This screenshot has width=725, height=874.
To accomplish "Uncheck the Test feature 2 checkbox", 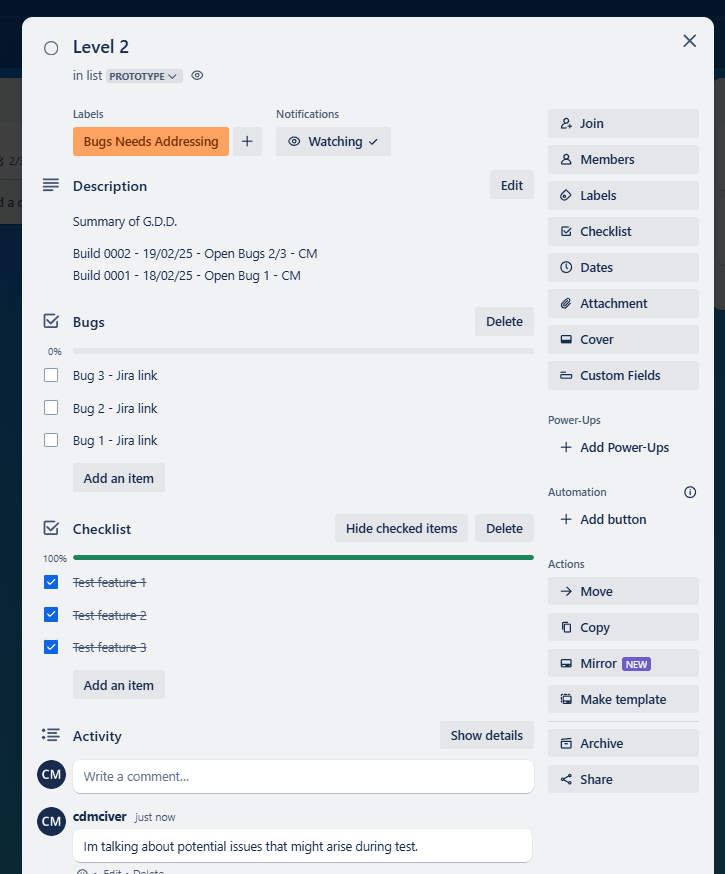I will pyautogui.click(x=51, y=615).
